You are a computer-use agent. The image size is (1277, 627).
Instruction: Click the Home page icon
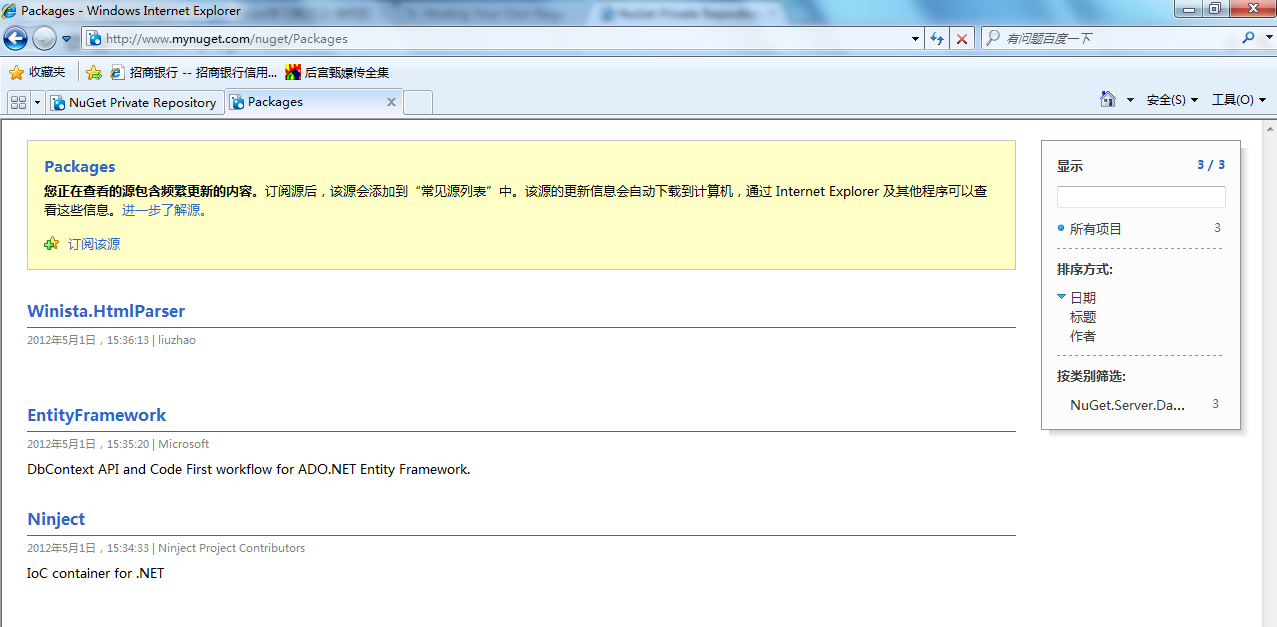pyautogui.click(x=1108, y=99)
